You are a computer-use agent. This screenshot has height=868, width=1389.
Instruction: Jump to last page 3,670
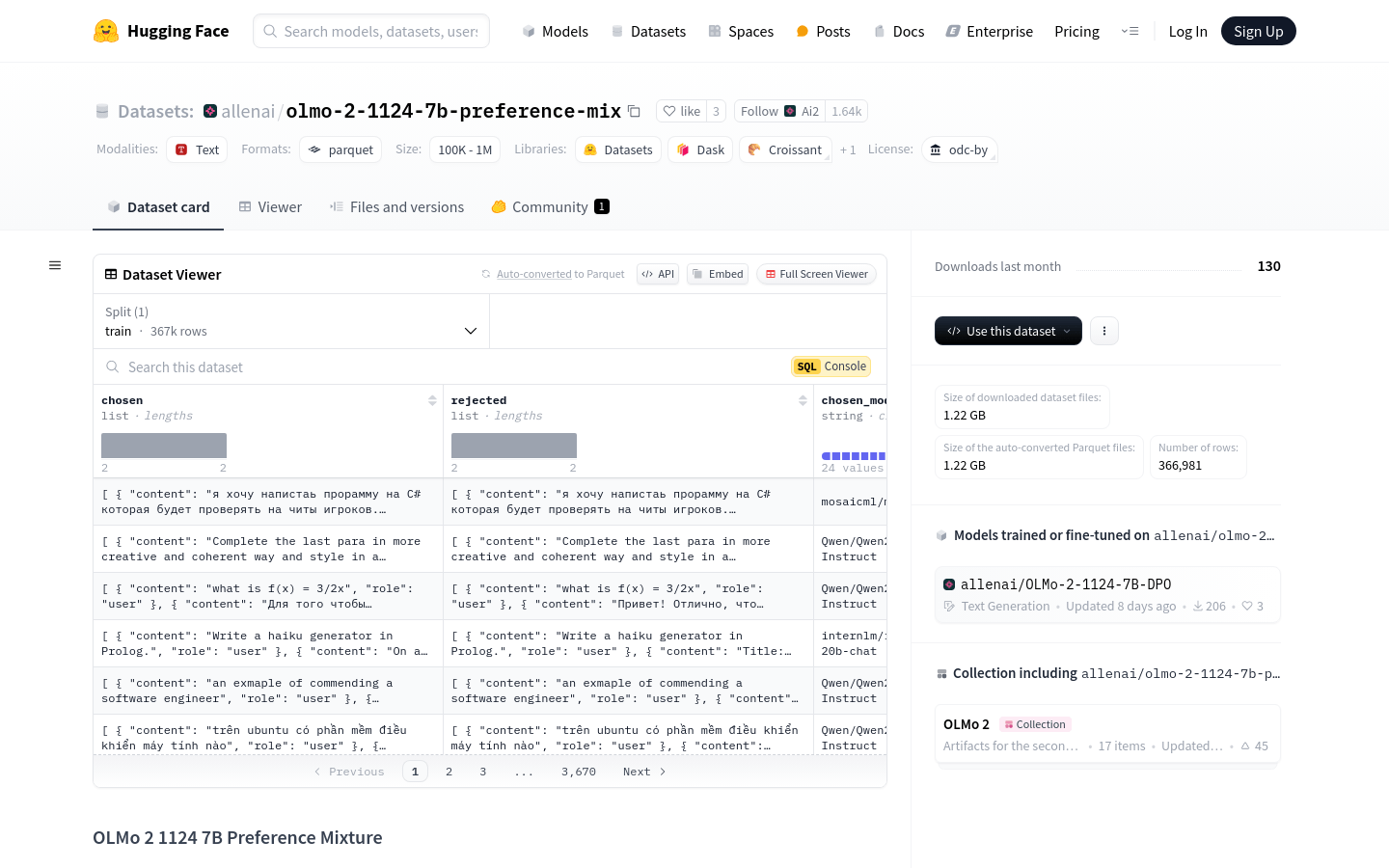pos(579,772)
